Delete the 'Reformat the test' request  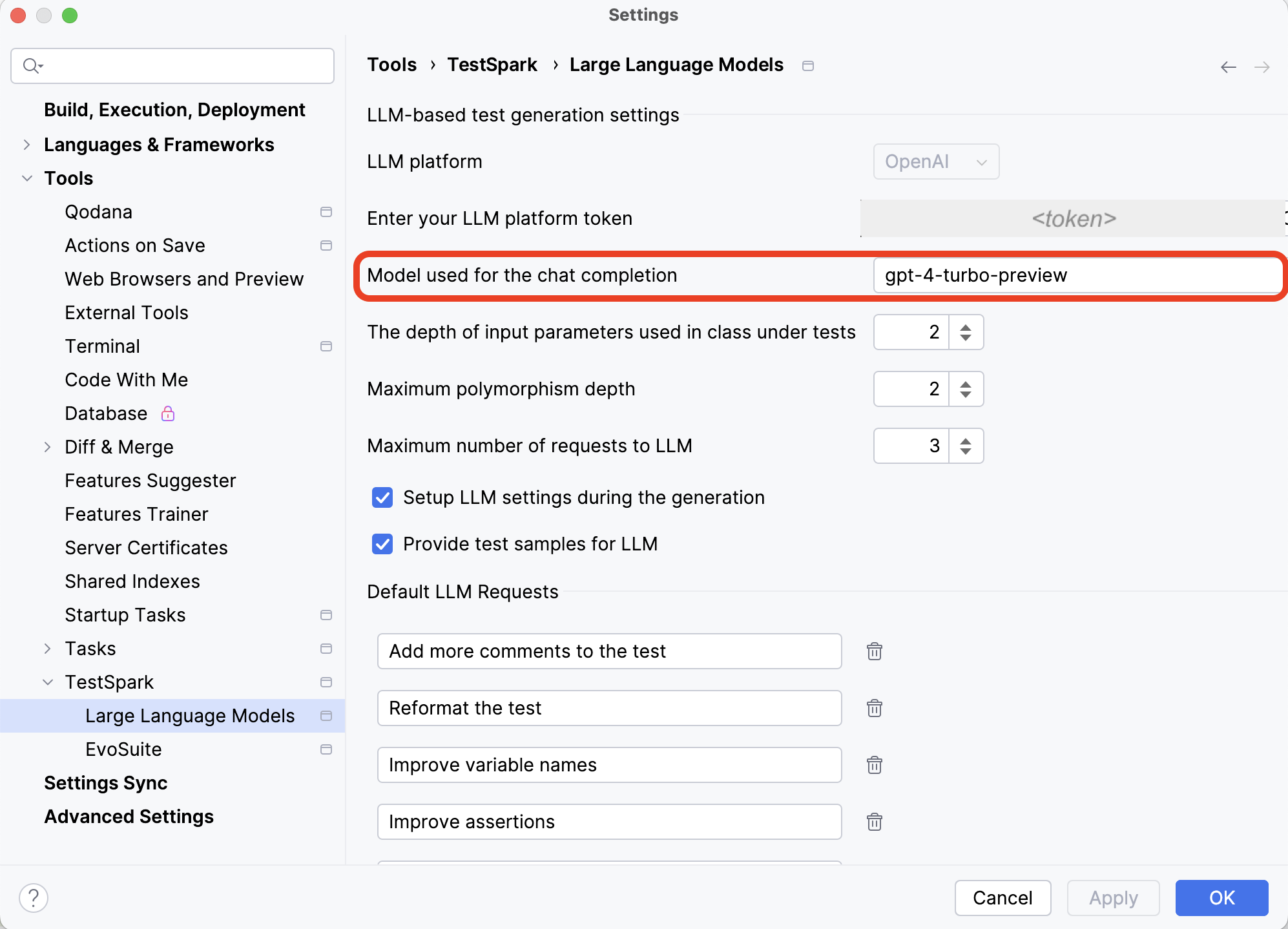875,708
